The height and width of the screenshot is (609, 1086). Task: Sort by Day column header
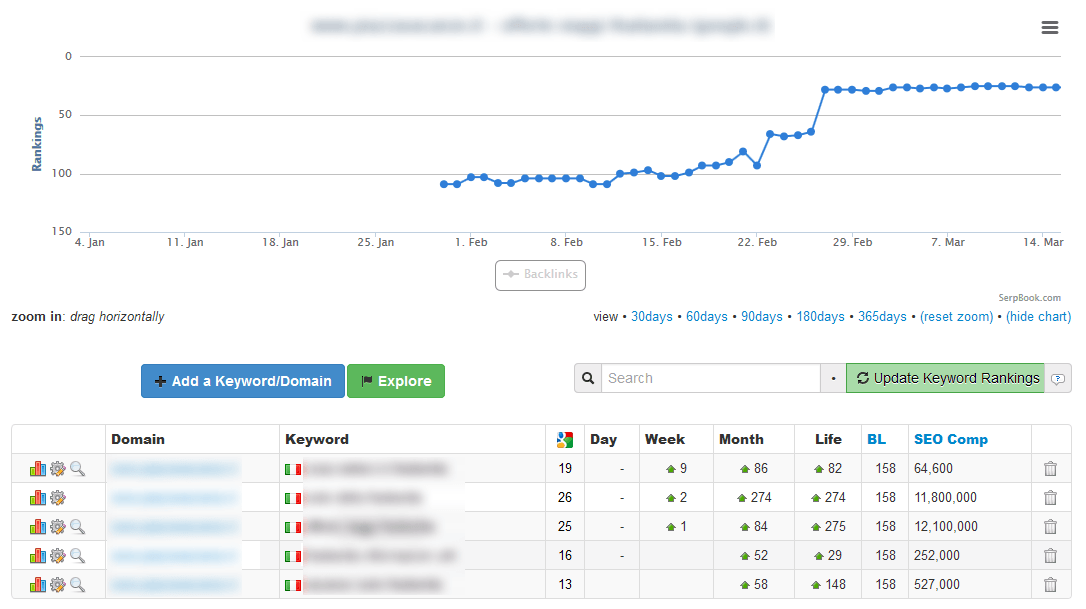603,439
